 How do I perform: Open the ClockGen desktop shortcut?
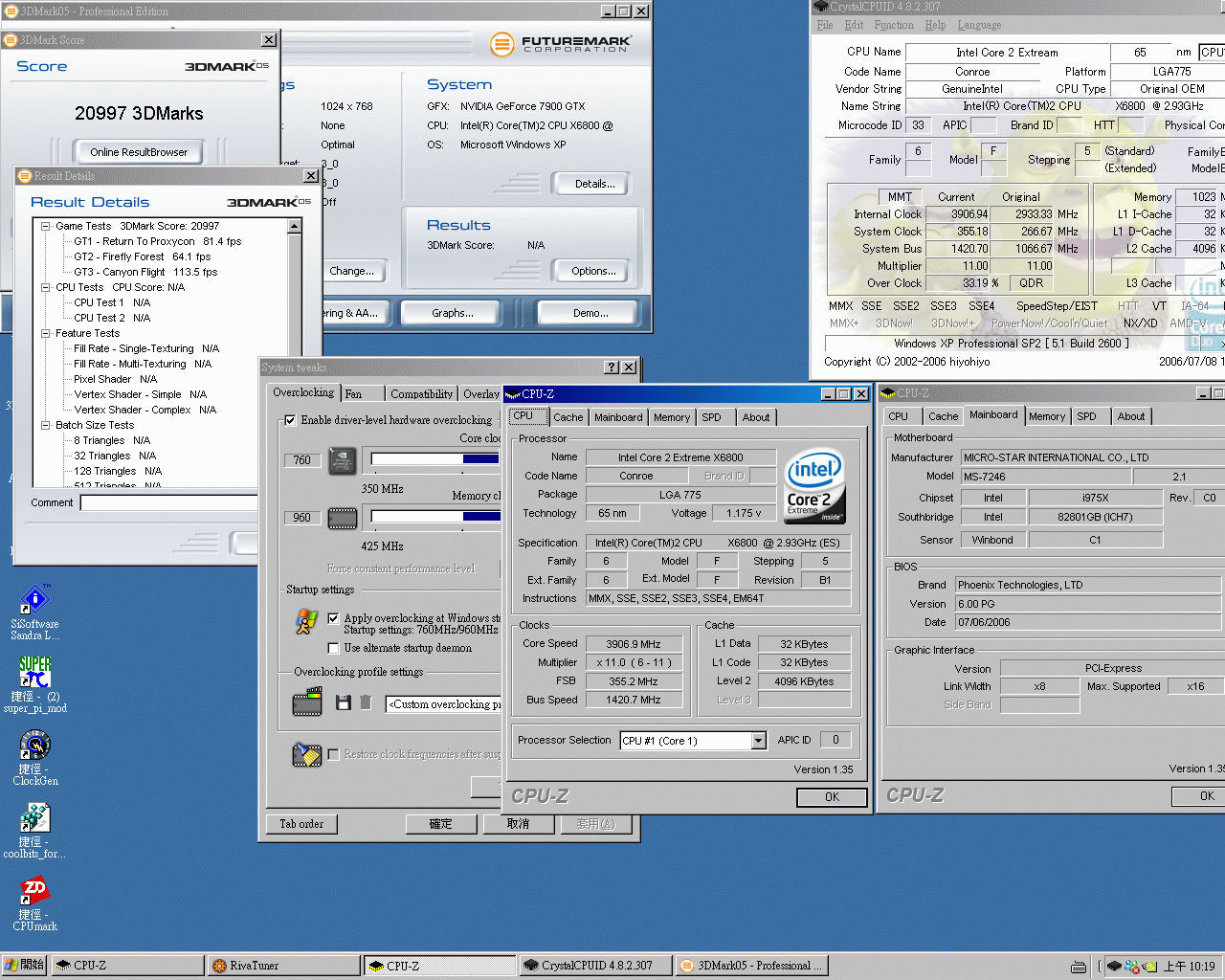pyautogui.click(x=35, y=758)
